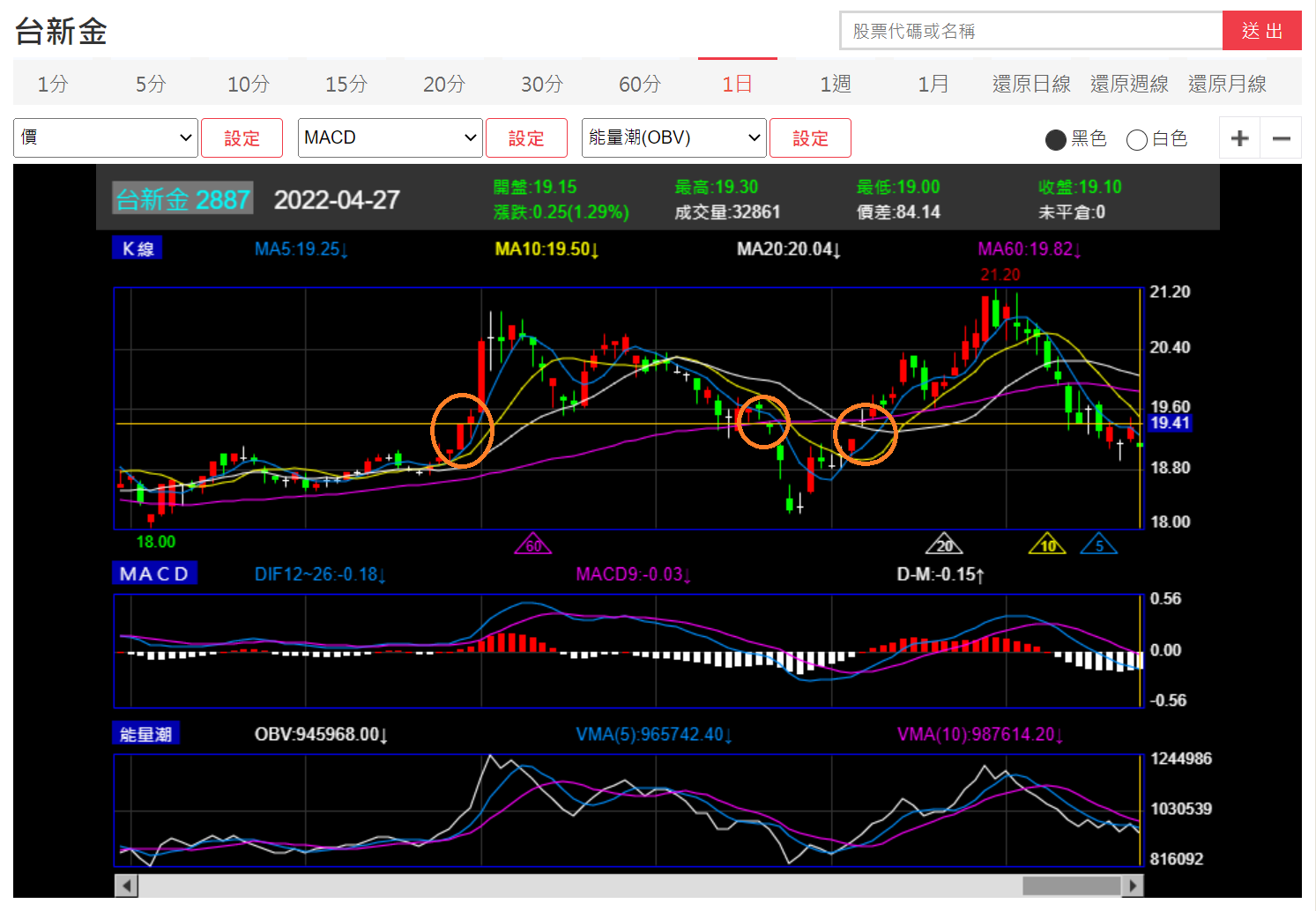This screenshot has width=1316, height=911.
Task: Click the 未平倉:0 open interest text
Action: (x=1072, y=211)
